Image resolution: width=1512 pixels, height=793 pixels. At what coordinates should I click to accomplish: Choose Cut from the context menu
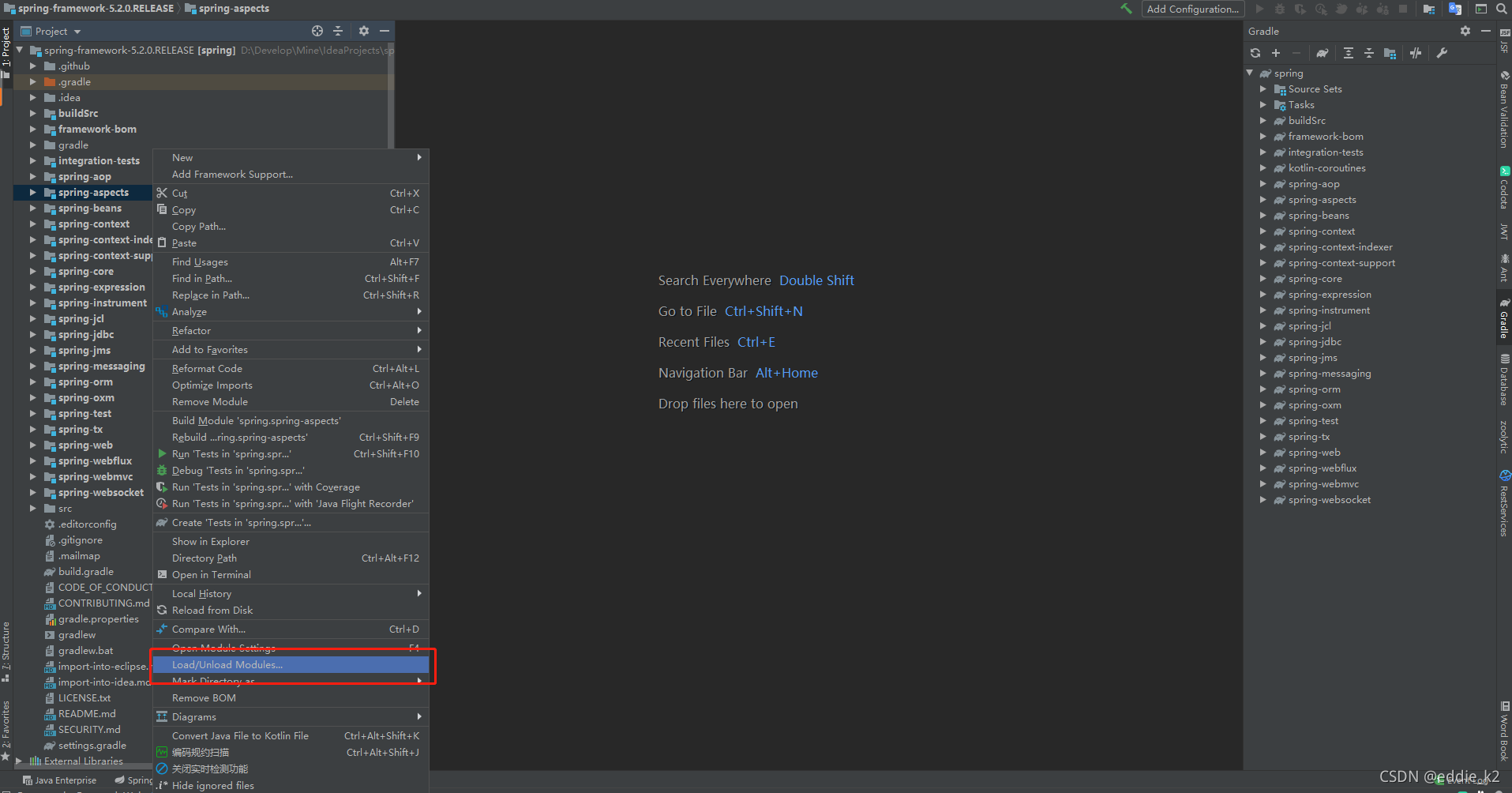pos(291,193)
